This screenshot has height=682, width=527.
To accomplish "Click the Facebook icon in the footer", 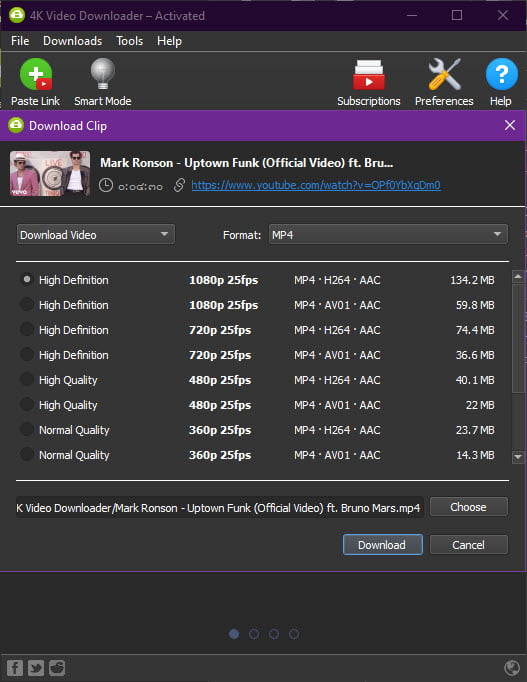I will coord(15,668).
